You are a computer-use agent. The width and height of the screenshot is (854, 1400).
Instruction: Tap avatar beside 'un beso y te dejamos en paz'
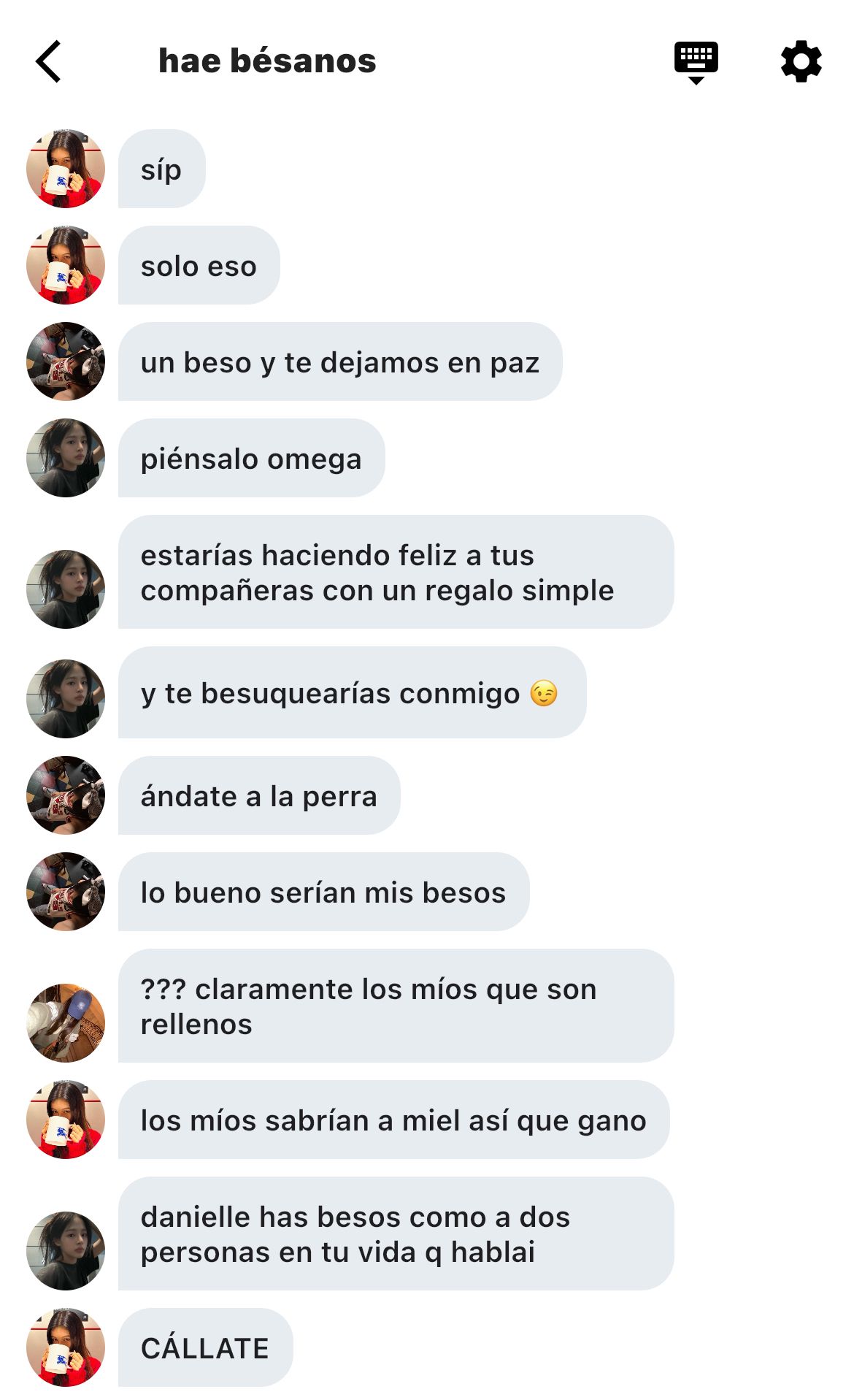point(66,362)
